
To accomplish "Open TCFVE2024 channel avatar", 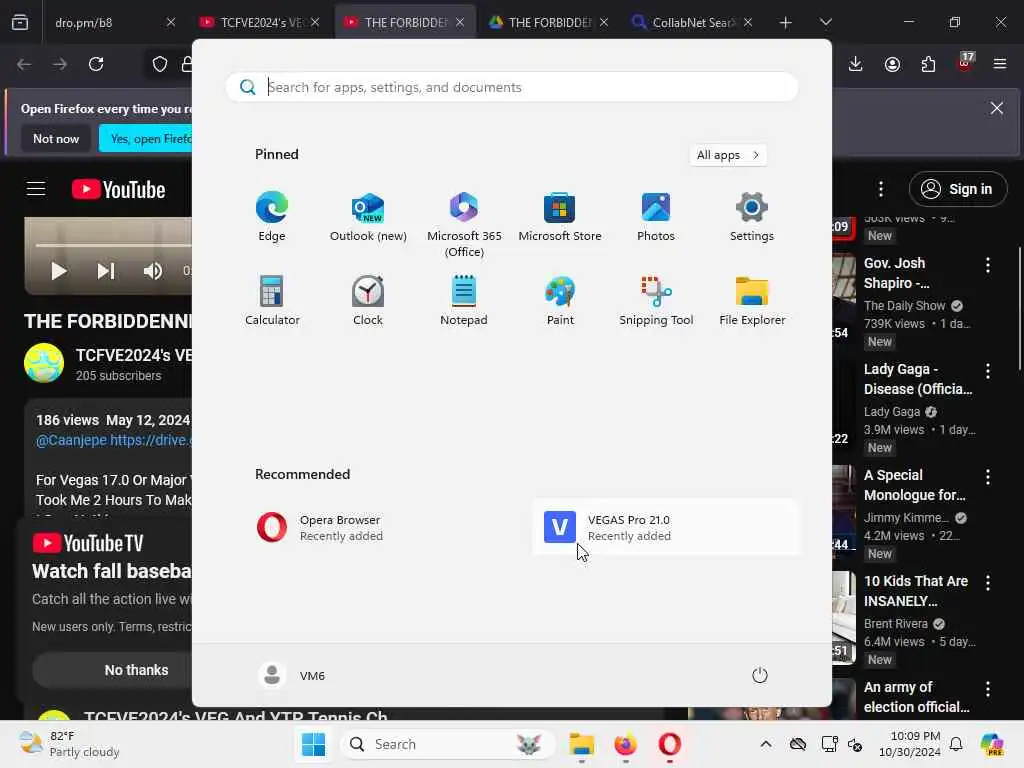I will [x=44, y=363].
